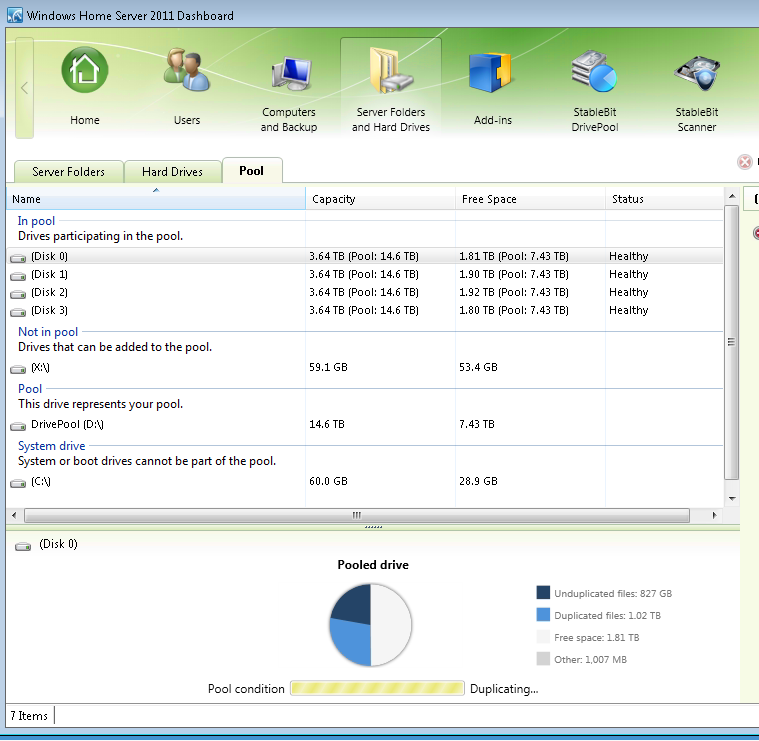This screenshot has height=741, width=759.
Task: Select the DrivePool (D:\) drive icon
Action: click(x=18, y=426)
